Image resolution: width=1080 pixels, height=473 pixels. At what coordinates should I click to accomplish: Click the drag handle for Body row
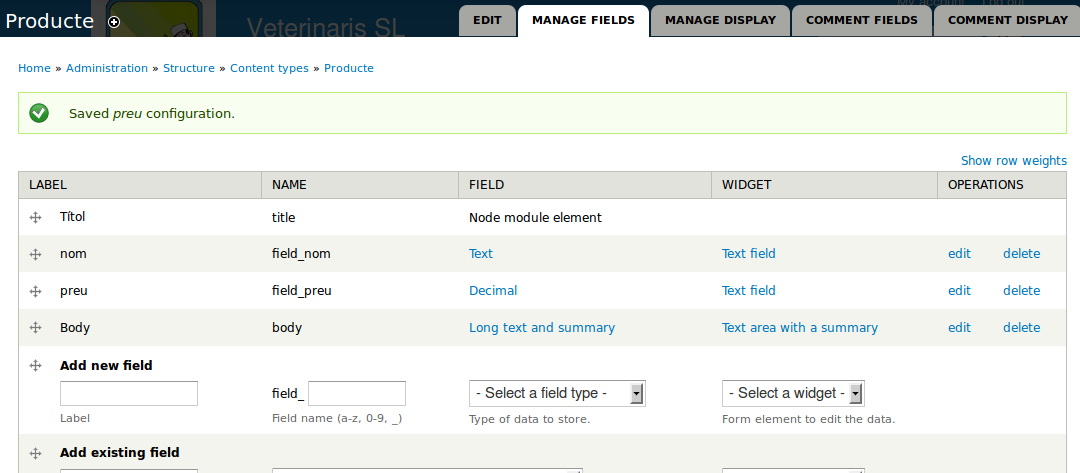[x=36, y=328]
